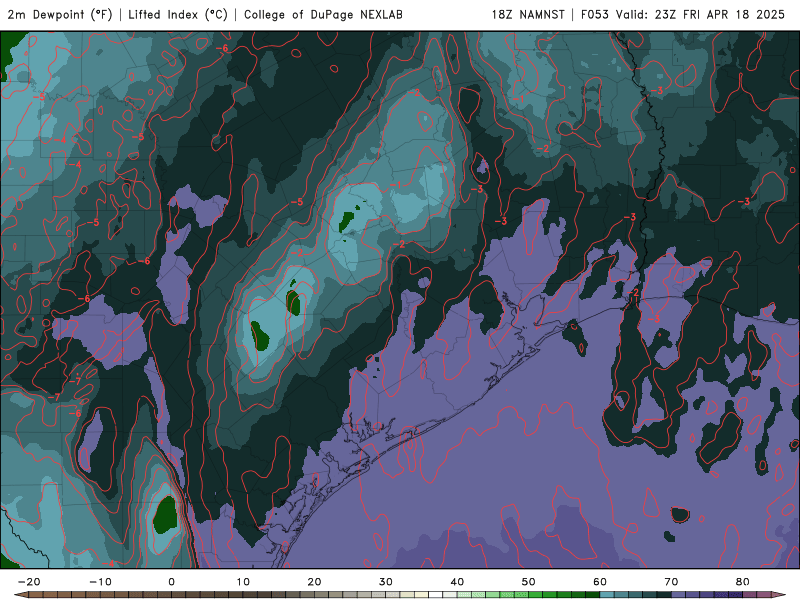
Task: Click the "-10" color scale label
Action: (101, 582)
